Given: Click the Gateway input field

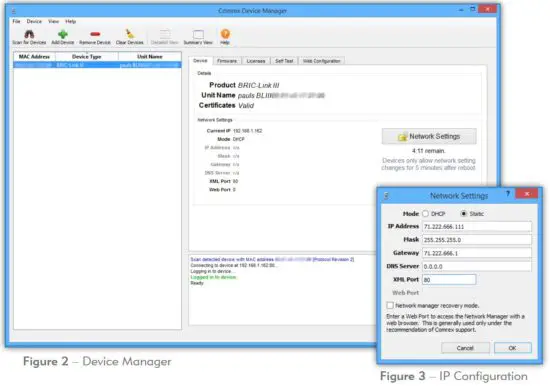Looking at the screenshot, I should (477, 253).
